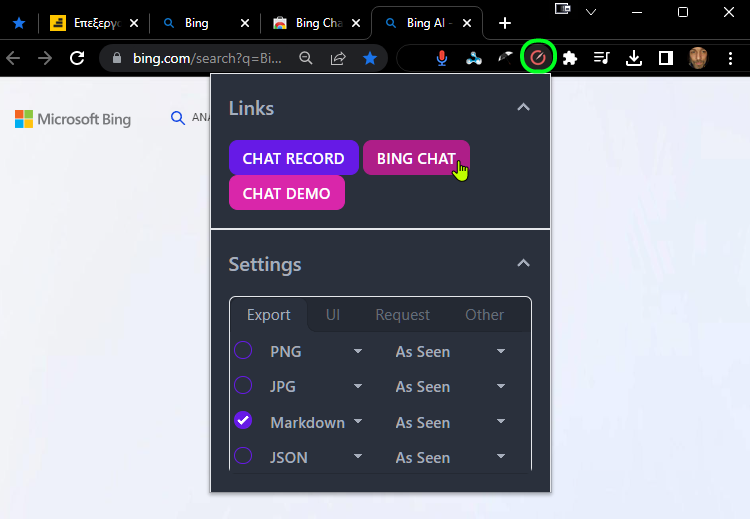Screen dimensions: 750x519
Task: Open the JPG format dropdown arrow
Action: [358, 386]
